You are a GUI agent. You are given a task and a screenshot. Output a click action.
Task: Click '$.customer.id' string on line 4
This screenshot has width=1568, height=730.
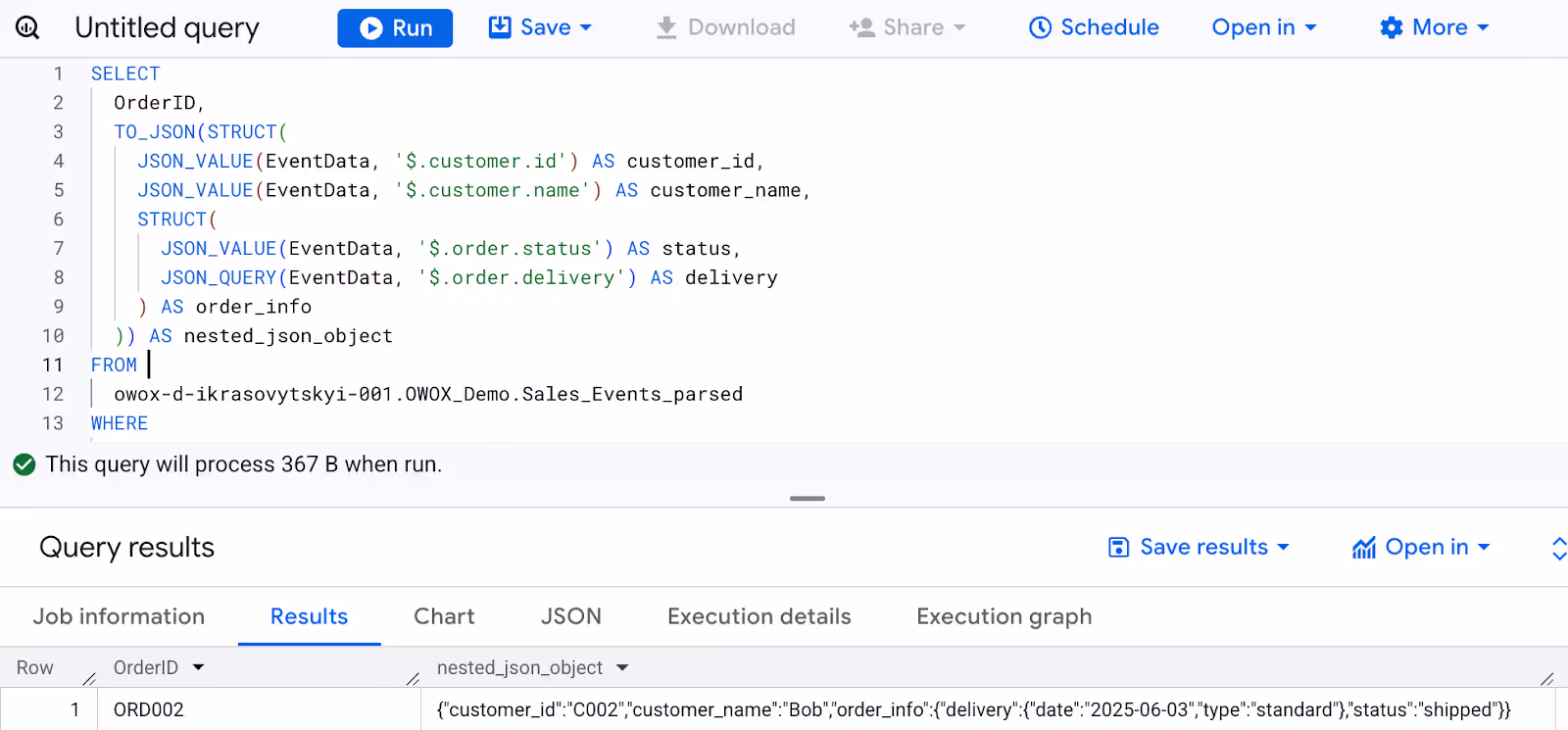click(480, 161)
